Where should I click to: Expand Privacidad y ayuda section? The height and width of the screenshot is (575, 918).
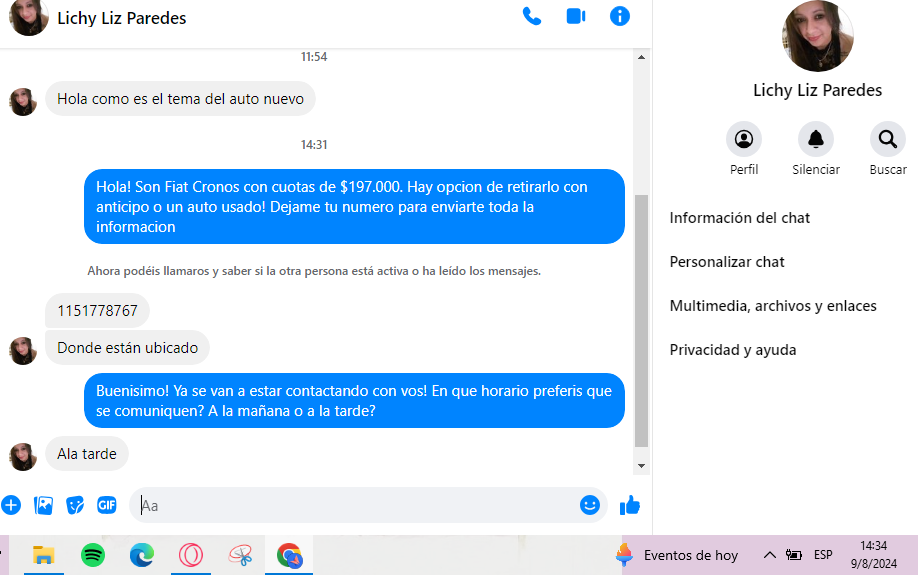732,350
